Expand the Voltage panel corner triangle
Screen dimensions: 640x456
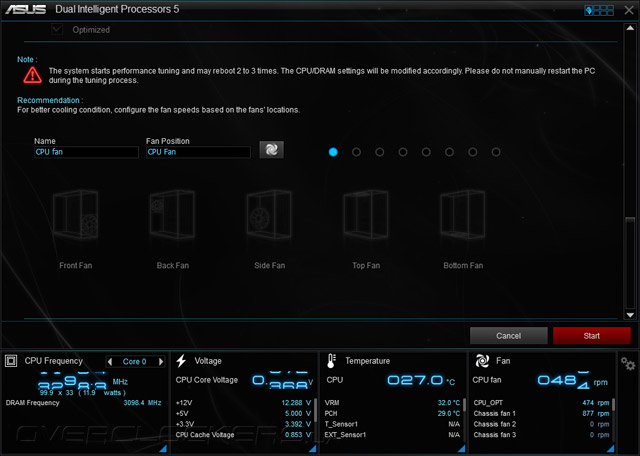312,449
